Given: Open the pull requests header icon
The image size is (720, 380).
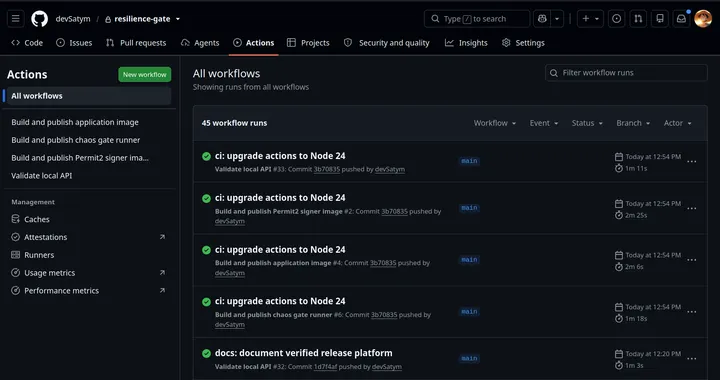Looking at the screenshot, I should click(x=638, y=19).
